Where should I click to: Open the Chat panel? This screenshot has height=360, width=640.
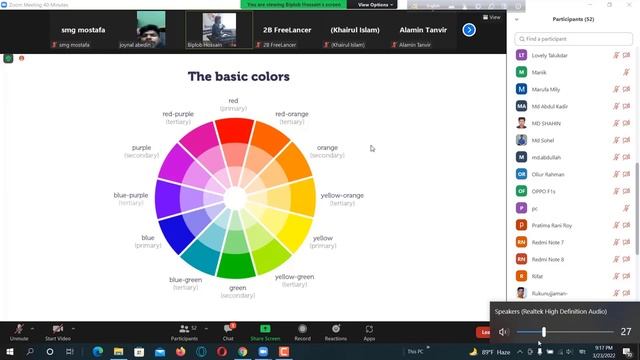[x=228, y=332]
